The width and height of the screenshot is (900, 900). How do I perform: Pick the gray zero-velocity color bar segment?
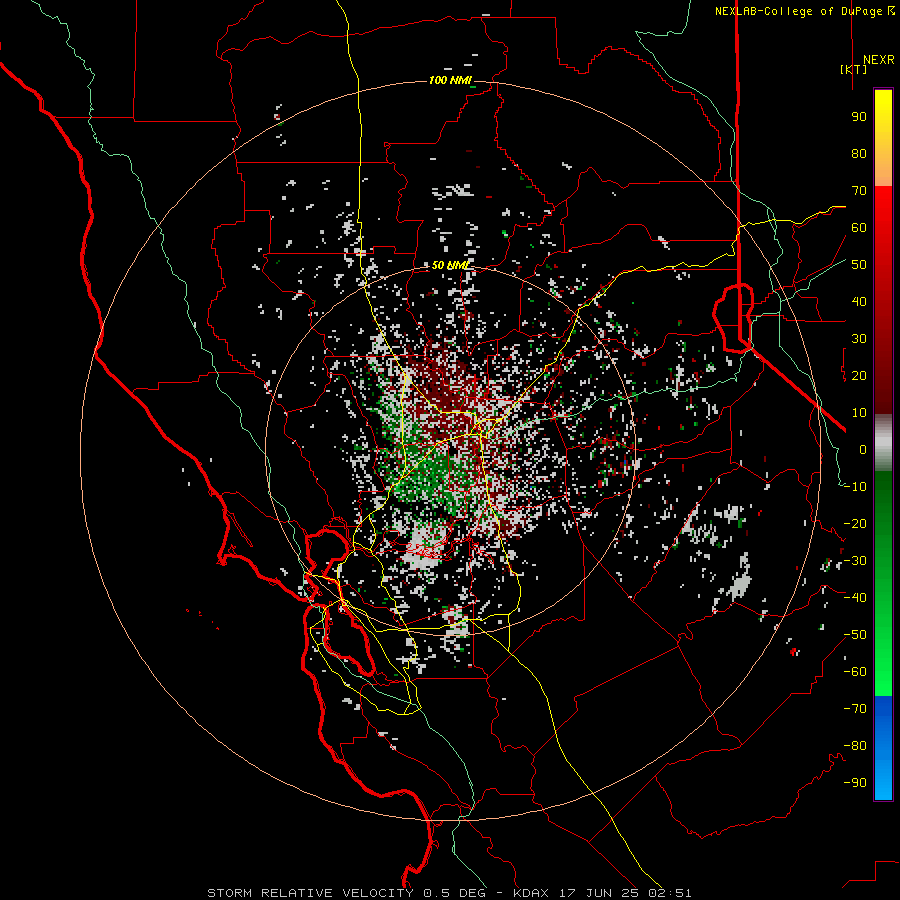pyautogui.click(x=883, y=443)
